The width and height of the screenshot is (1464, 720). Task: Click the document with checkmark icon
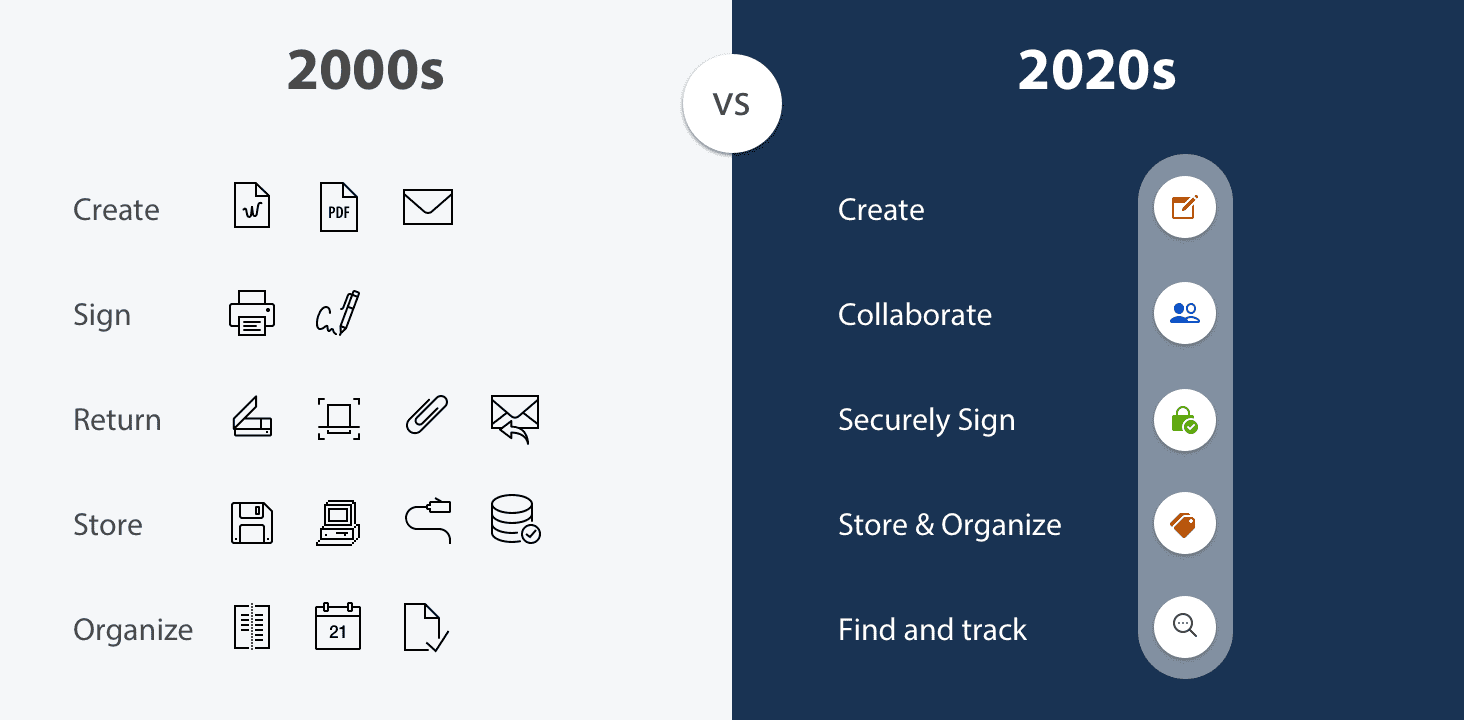tap(426, 627)
